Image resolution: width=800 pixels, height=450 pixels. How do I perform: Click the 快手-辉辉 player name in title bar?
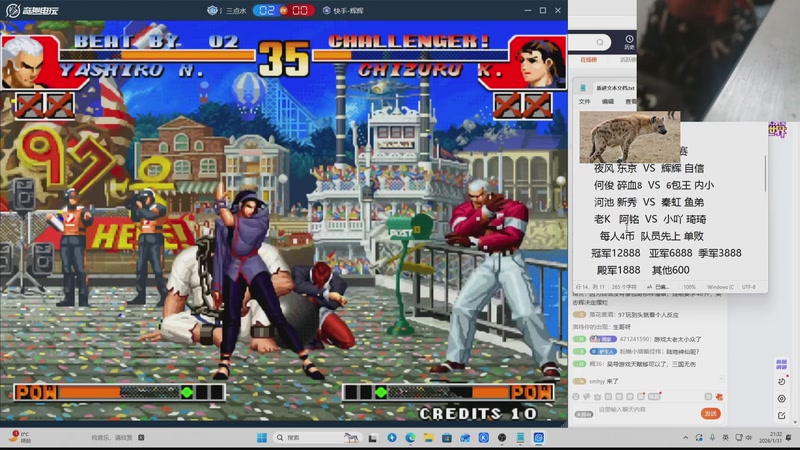tap(348, 11)
